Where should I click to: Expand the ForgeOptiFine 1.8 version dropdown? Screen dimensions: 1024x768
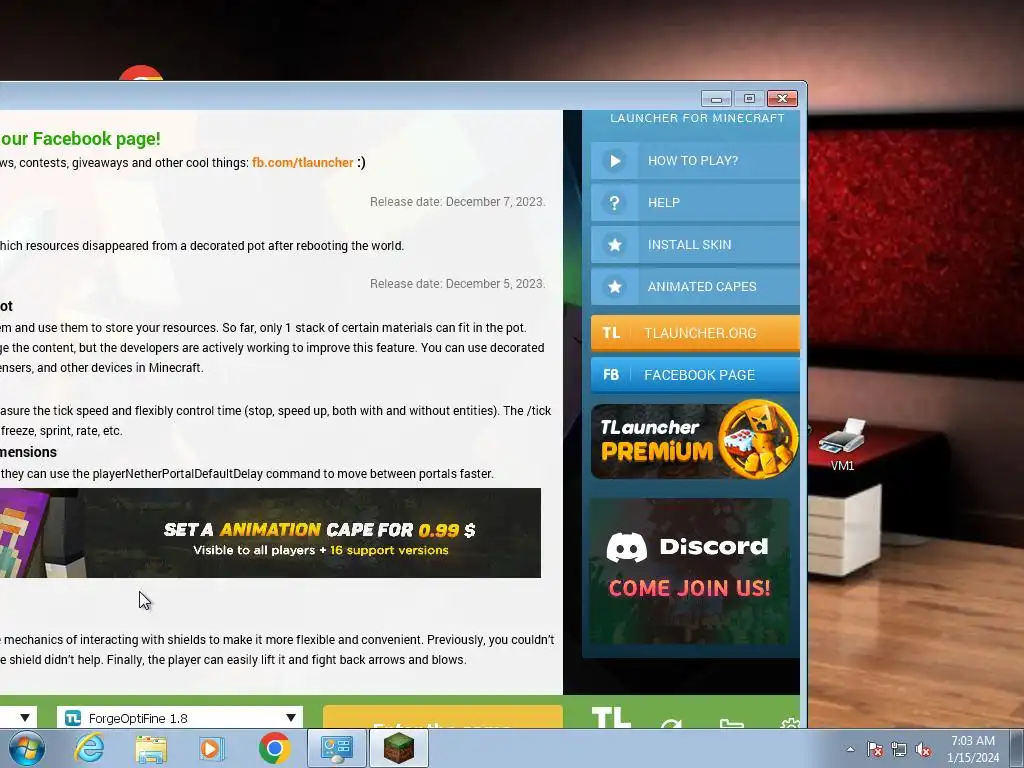[x=291, y=718]
